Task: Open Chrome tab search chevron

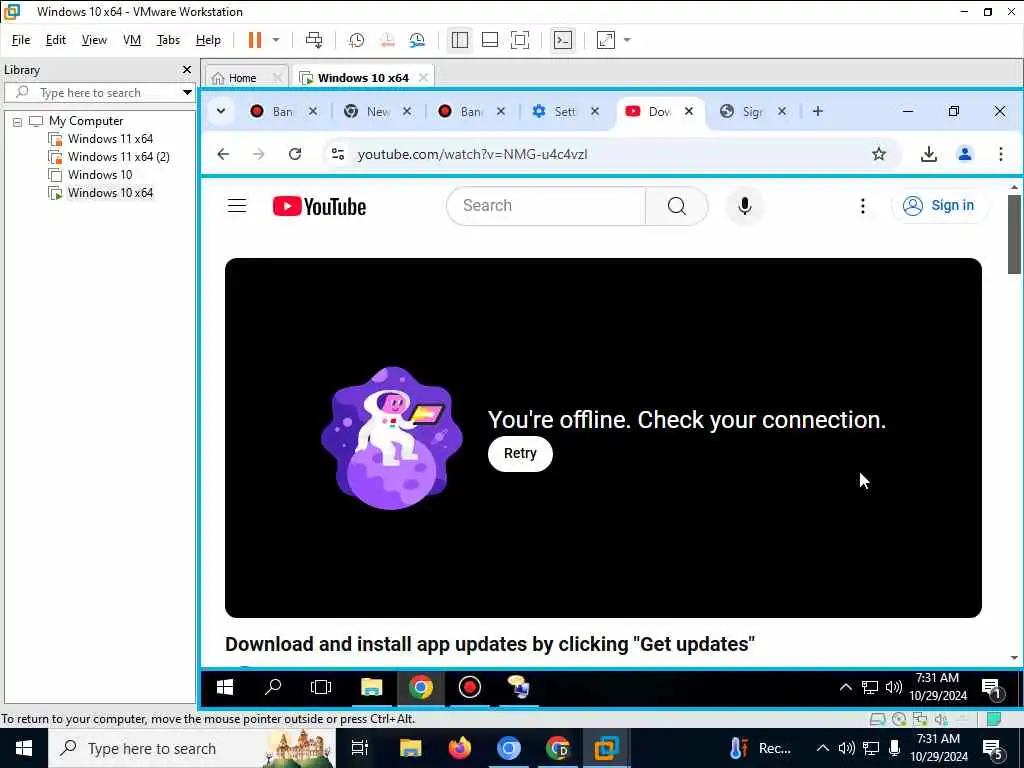Action: [x=221, y=111]
